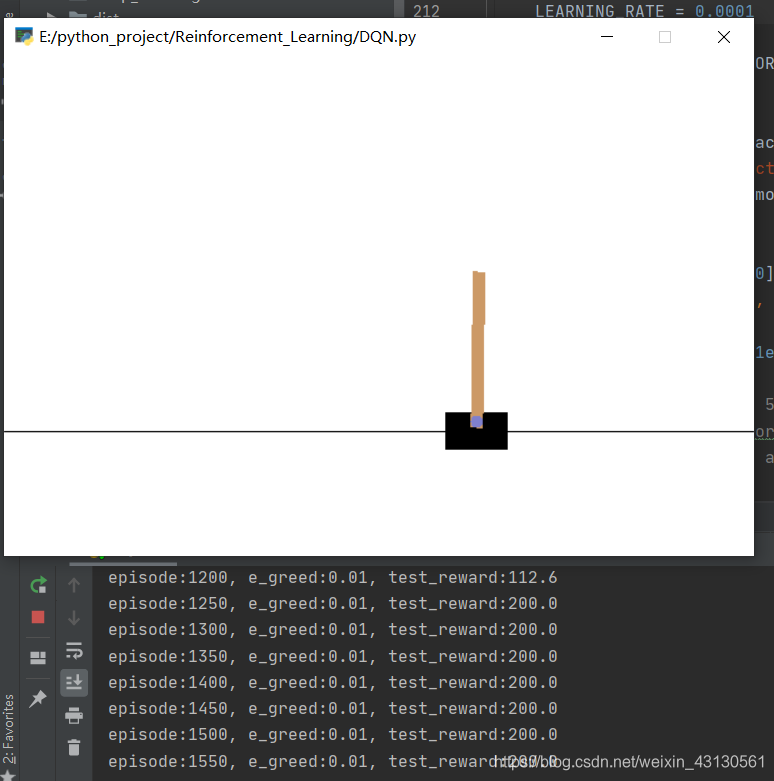The width and height of the screenshot is (774, 781).
Task: Click the down arrow to next stack frame
Action: (x=74, y=618)
